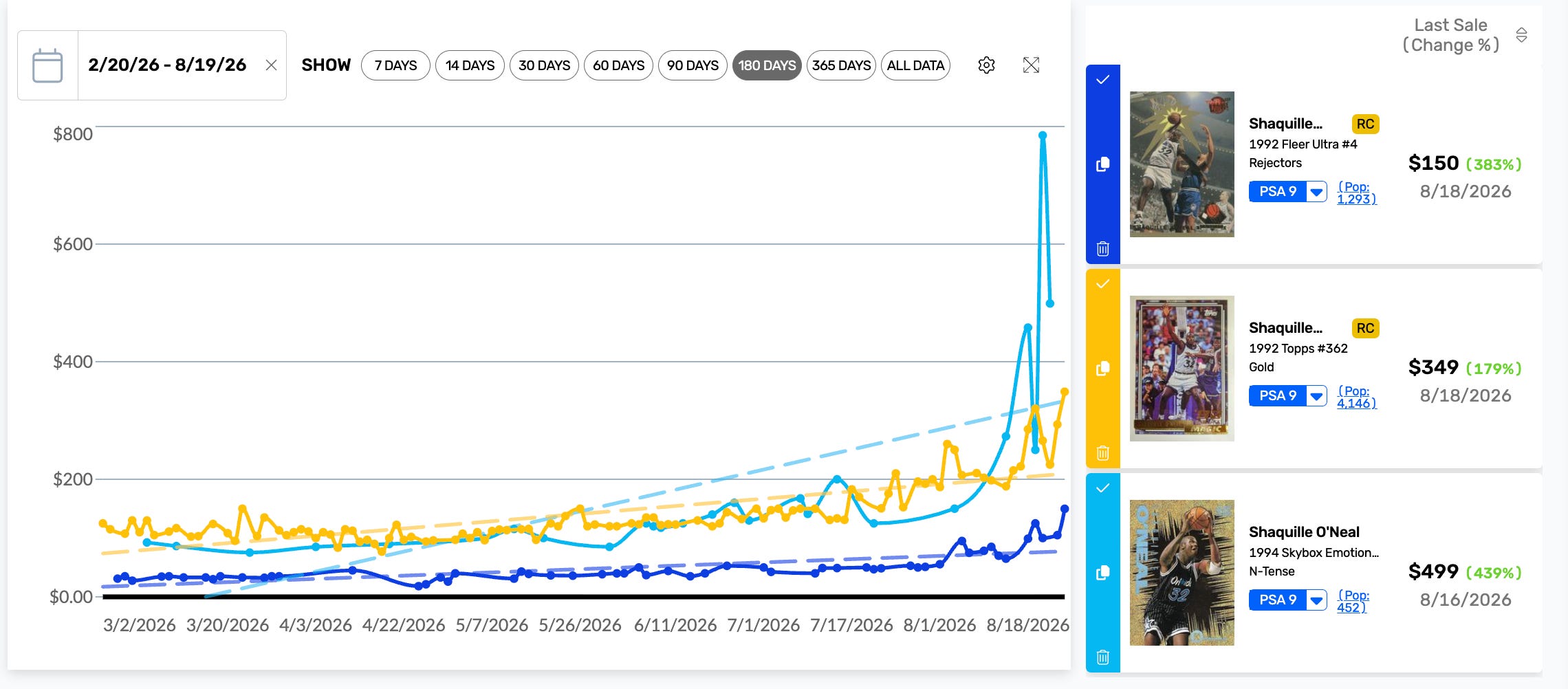Image resolution: width=1568 pixels, height=689 pixels.
Task: Open the Pop: 1,293 population link
Action: point(1356,193)
